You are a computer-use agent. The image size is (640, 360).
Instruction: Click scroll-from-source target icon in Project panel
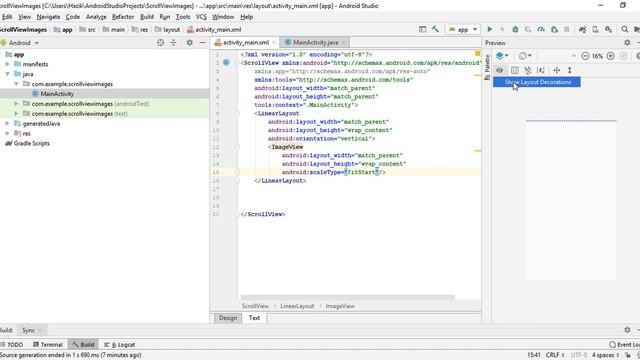(x=160, y=42)
